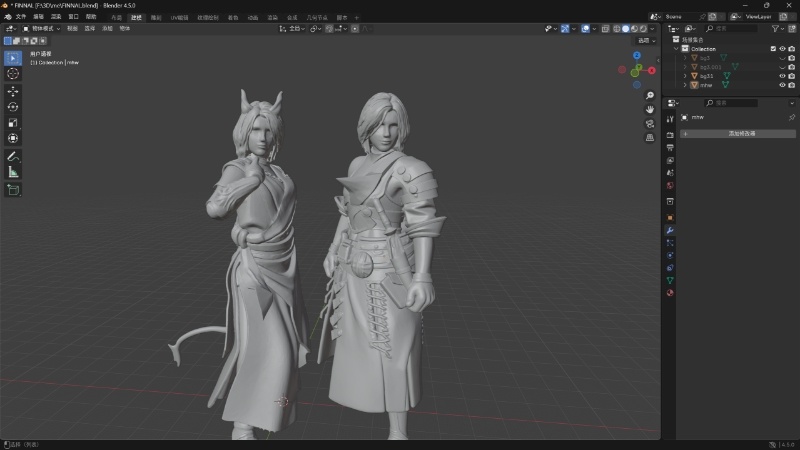Toggle Collection exclude checkbox
The image size is (800, 450).
[x=773, y=49]
